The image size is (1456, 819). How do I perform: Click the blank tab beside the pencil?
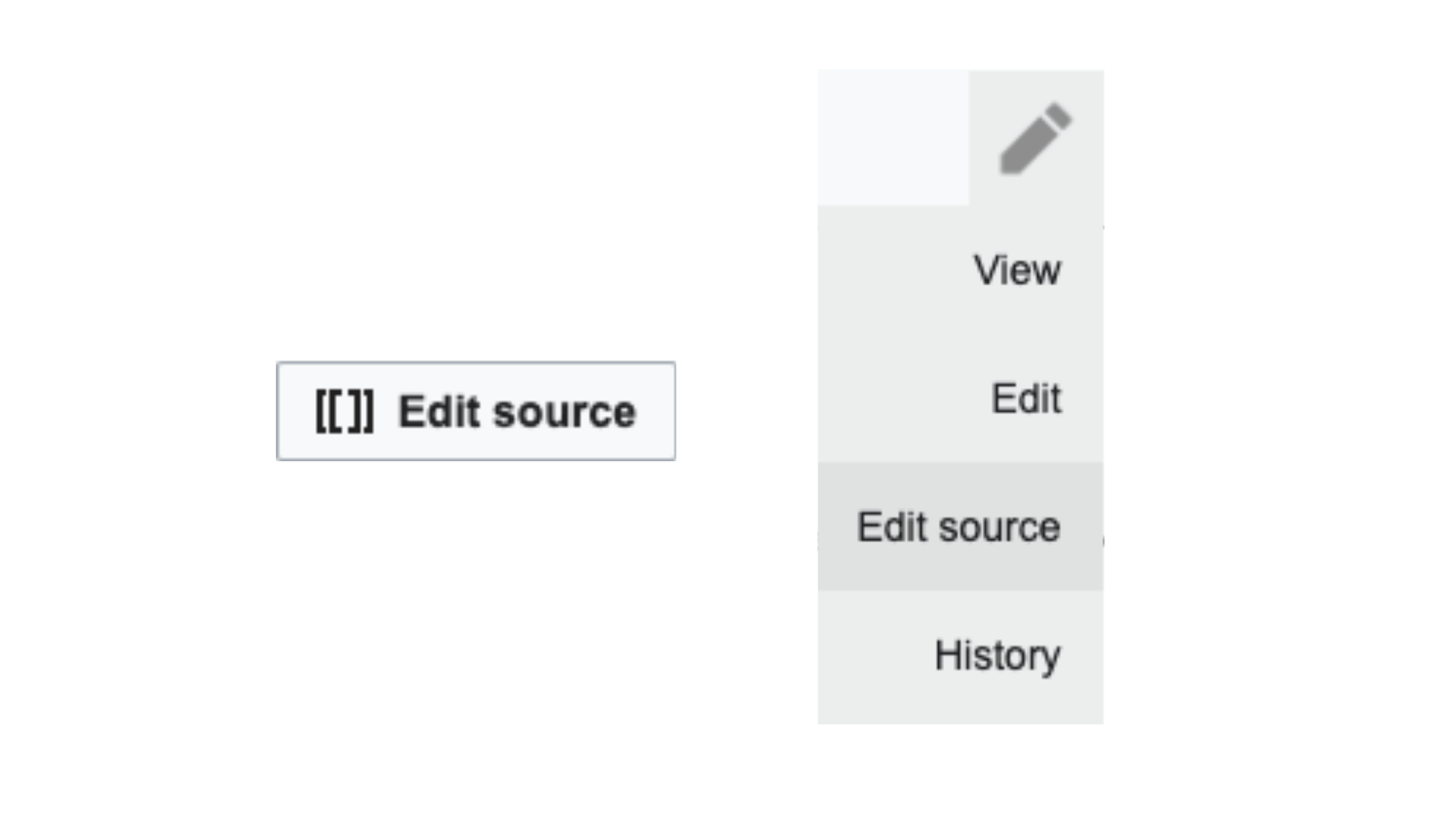tap(893, 137)
